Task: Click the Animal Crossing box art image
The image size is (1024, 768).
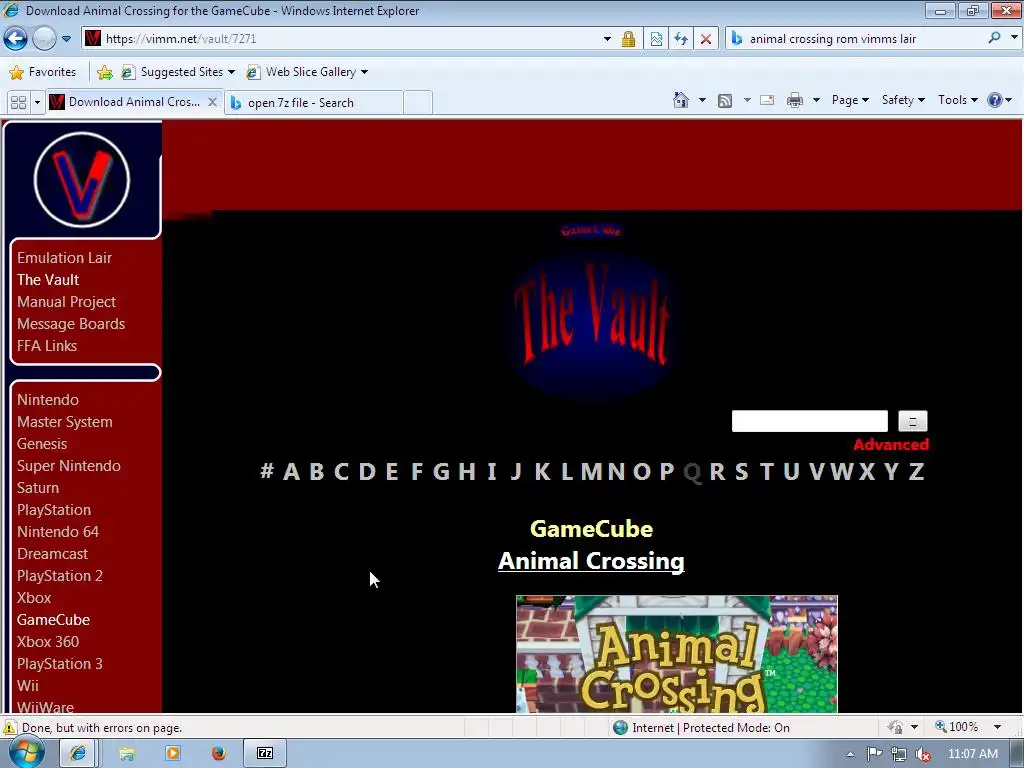Action: click(x=677, y=654)
